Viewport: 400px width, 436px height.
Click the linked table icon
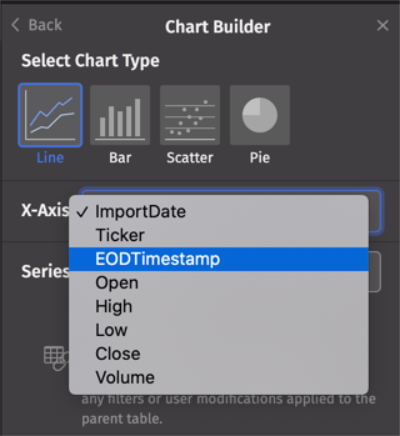(56, 358)
